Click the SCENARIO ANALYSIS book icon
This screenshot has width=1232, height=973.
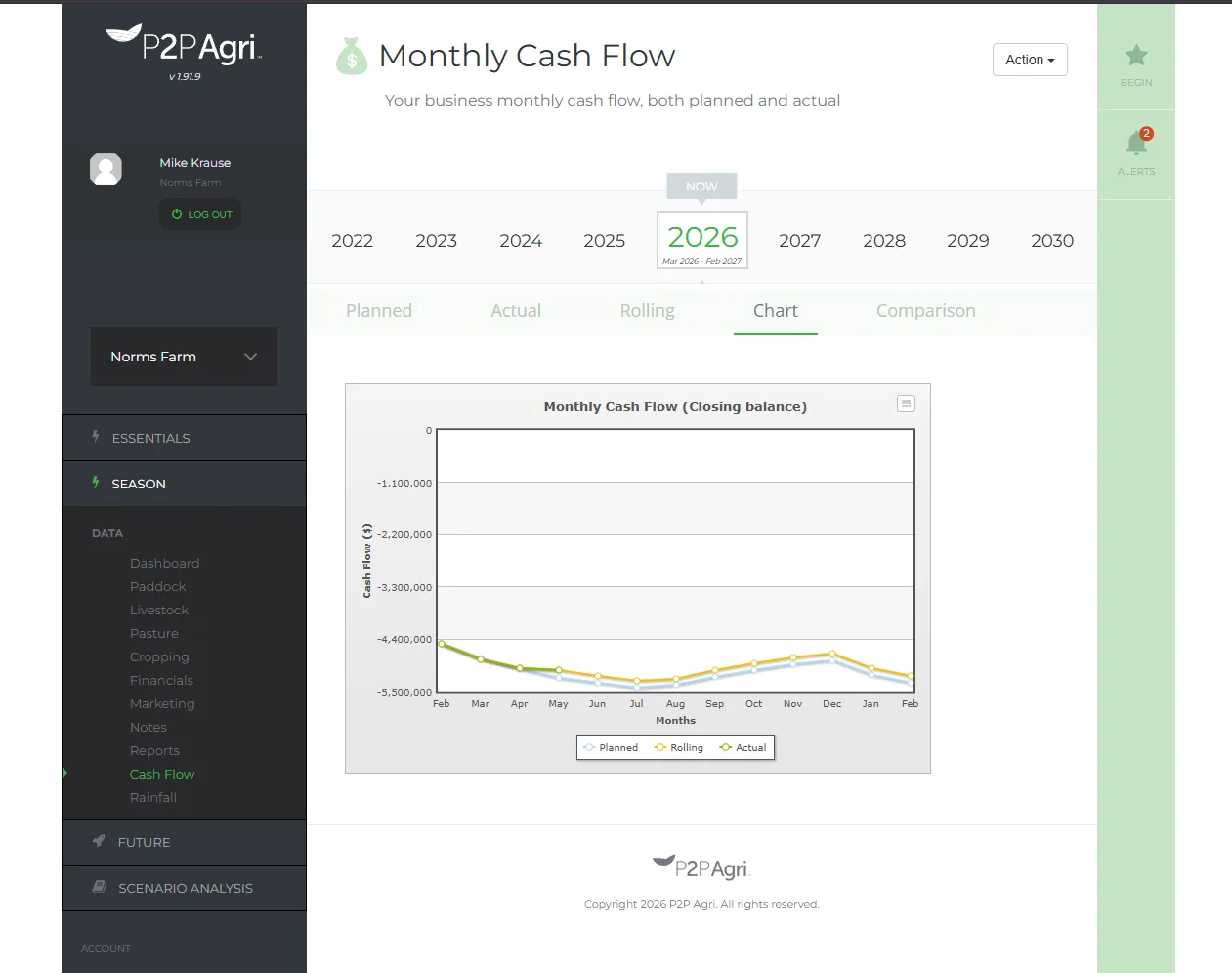pyautogui.click(x=98, y=887)
